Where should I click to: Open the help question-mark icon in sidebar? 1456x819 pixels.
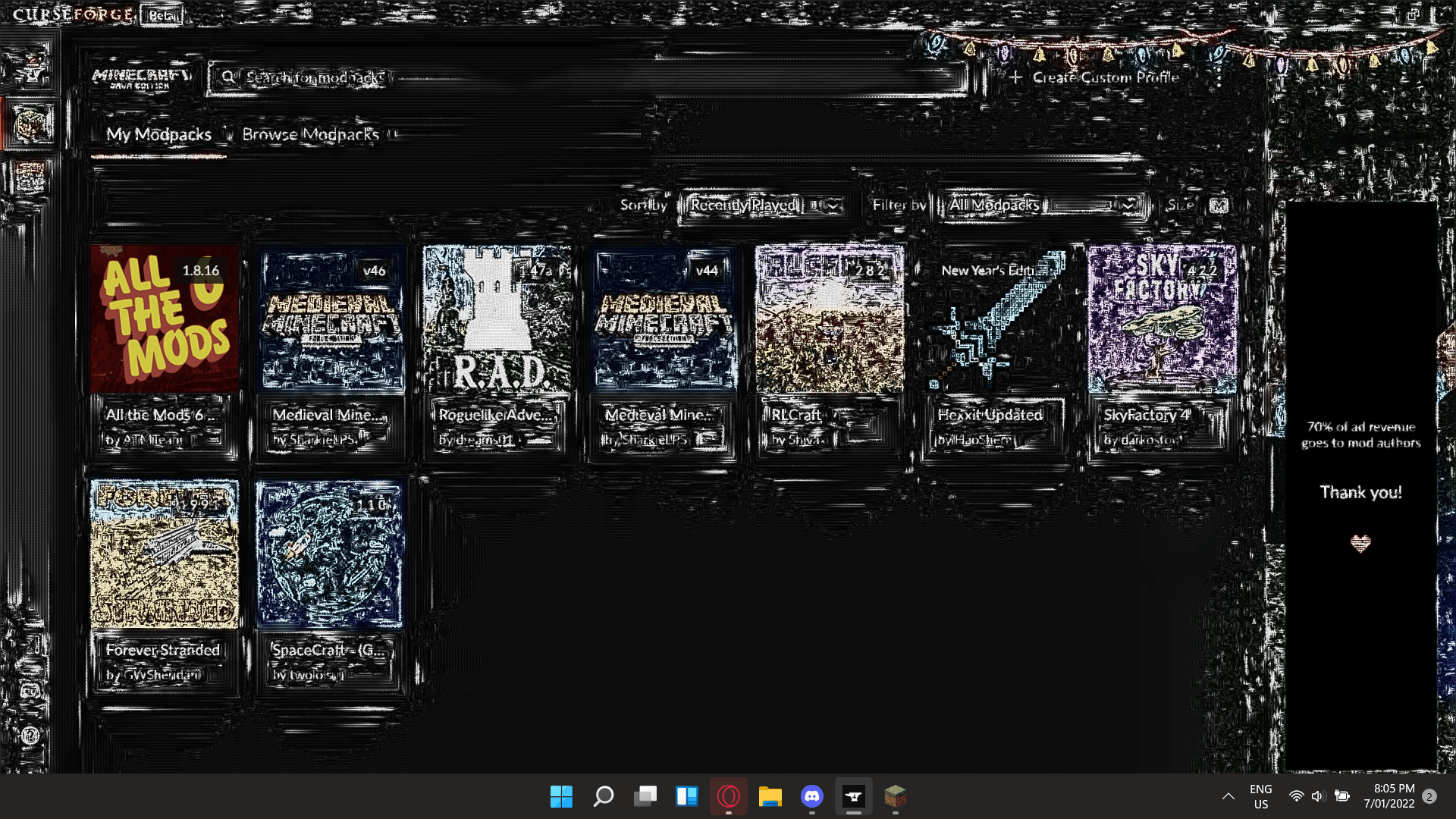click(x=30, y=735)
